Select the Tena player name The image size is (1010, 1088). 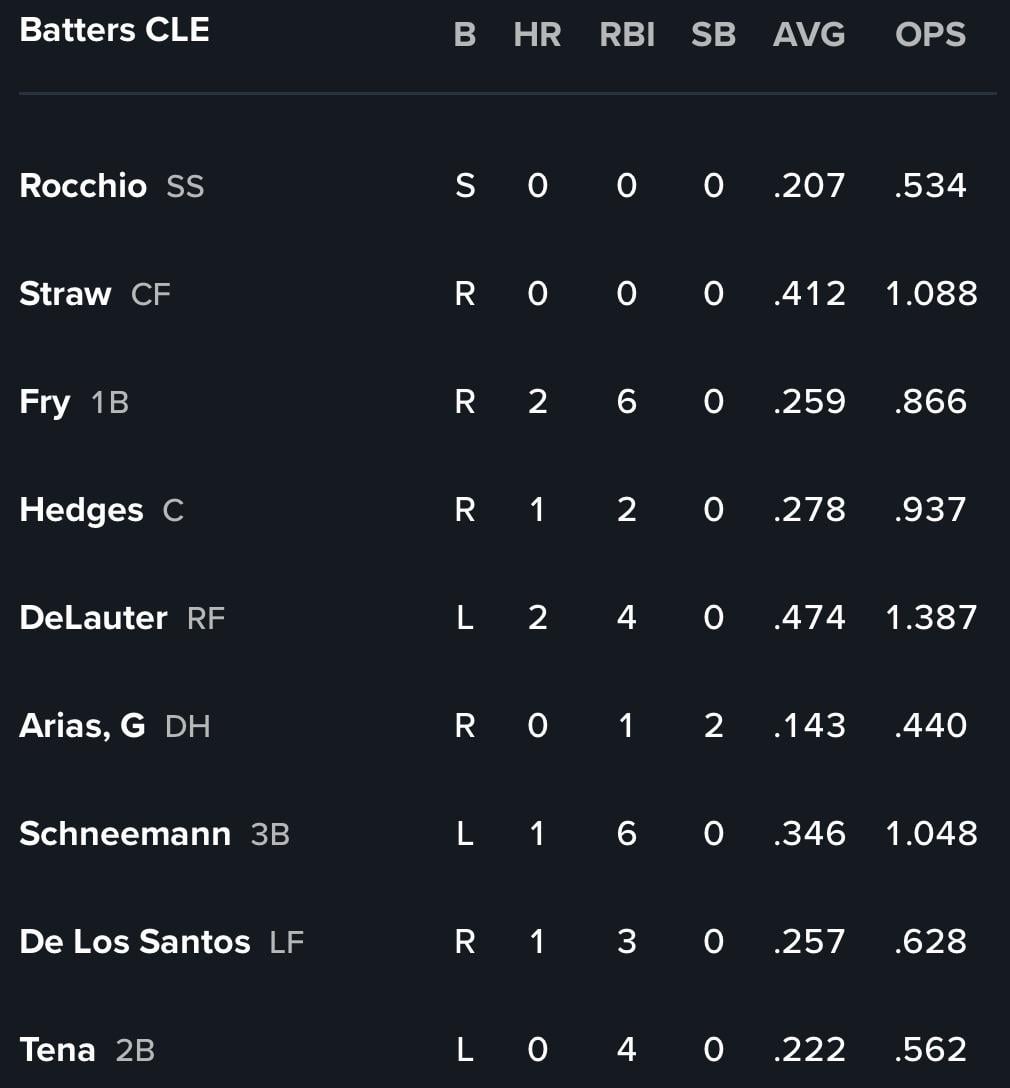(58, 1050)
